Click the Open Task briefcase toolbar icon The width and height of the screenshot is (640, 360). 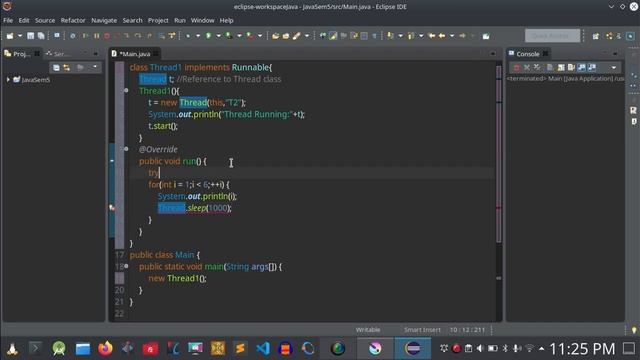[x=286, y=36]
